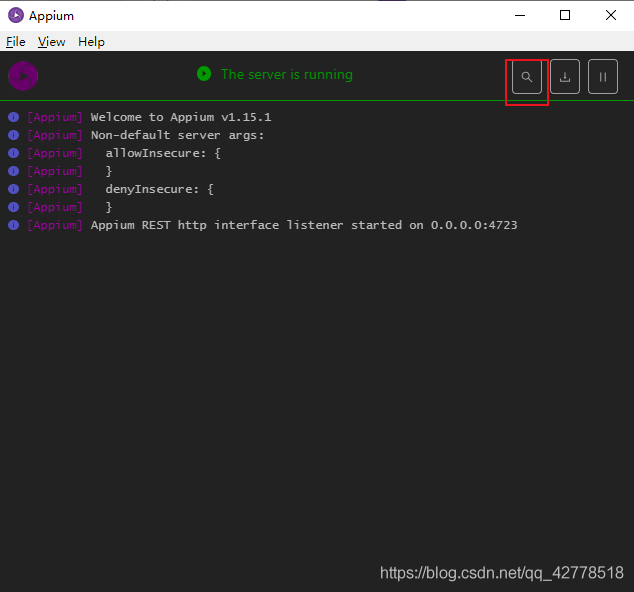
Task: Click info icon beside Welcome to Appium line
Action: coord(13,117)
